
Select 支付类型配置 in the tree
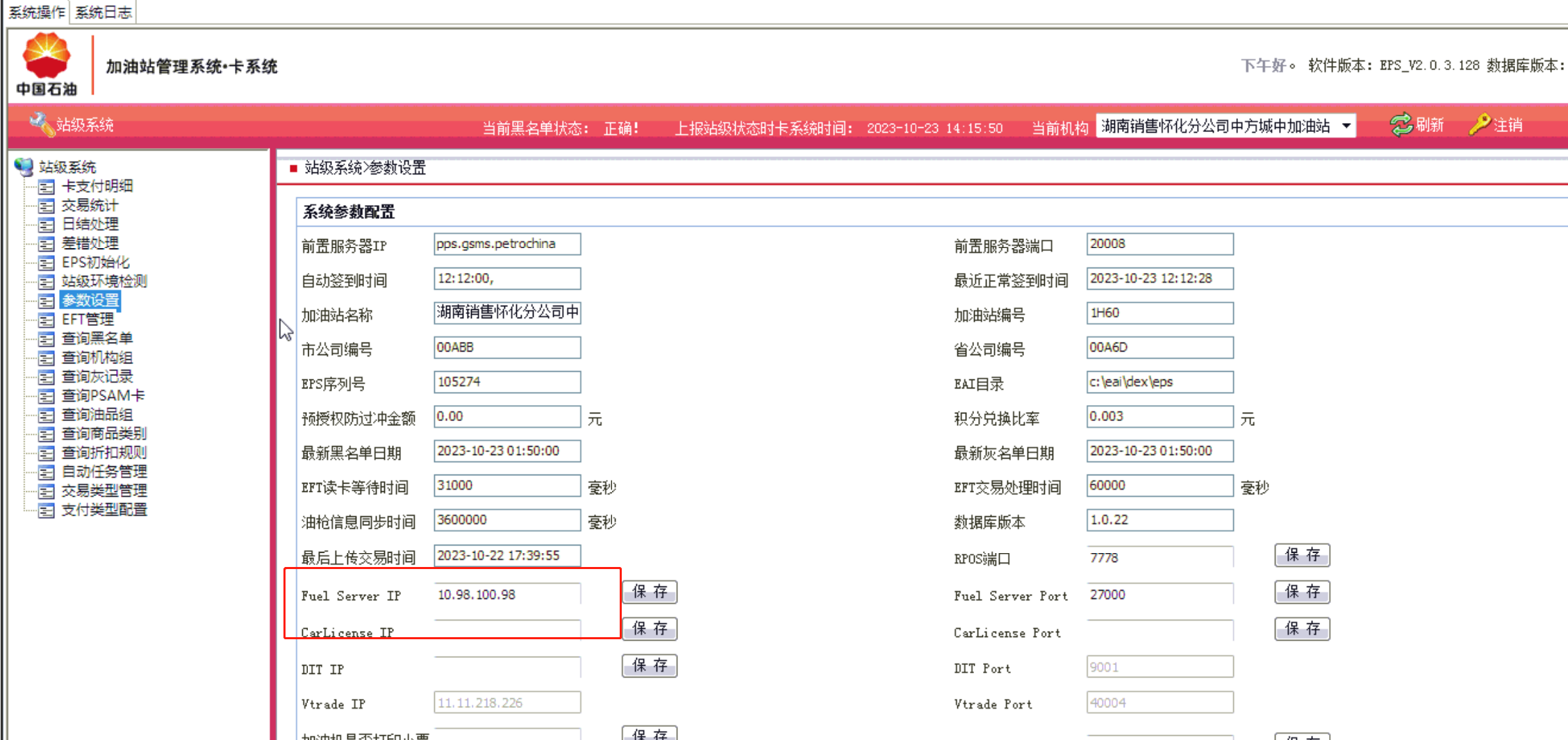point(104,510)
